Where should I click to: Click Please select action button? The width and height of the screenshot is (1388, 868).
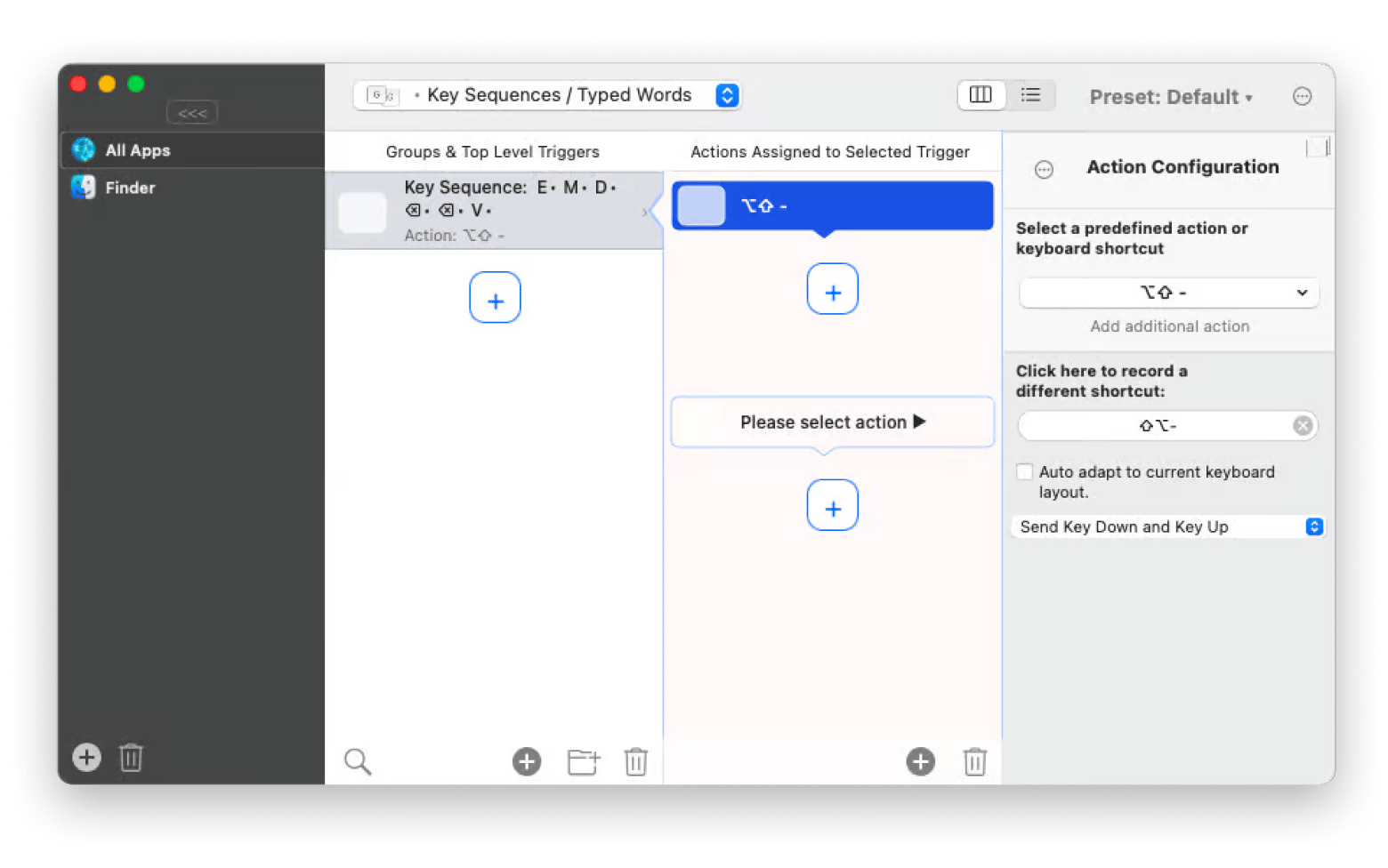tap(832, 422)
